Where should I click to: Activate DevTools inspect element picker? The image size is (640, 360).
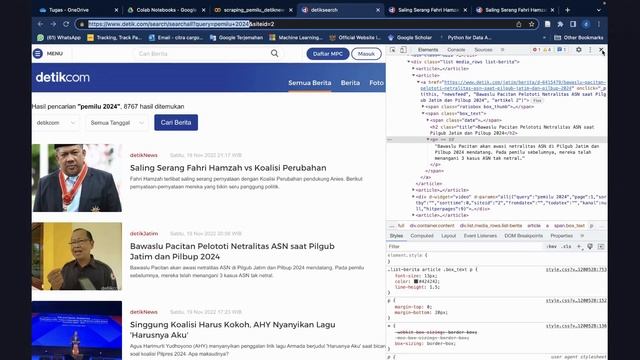[x=392, y=50]
